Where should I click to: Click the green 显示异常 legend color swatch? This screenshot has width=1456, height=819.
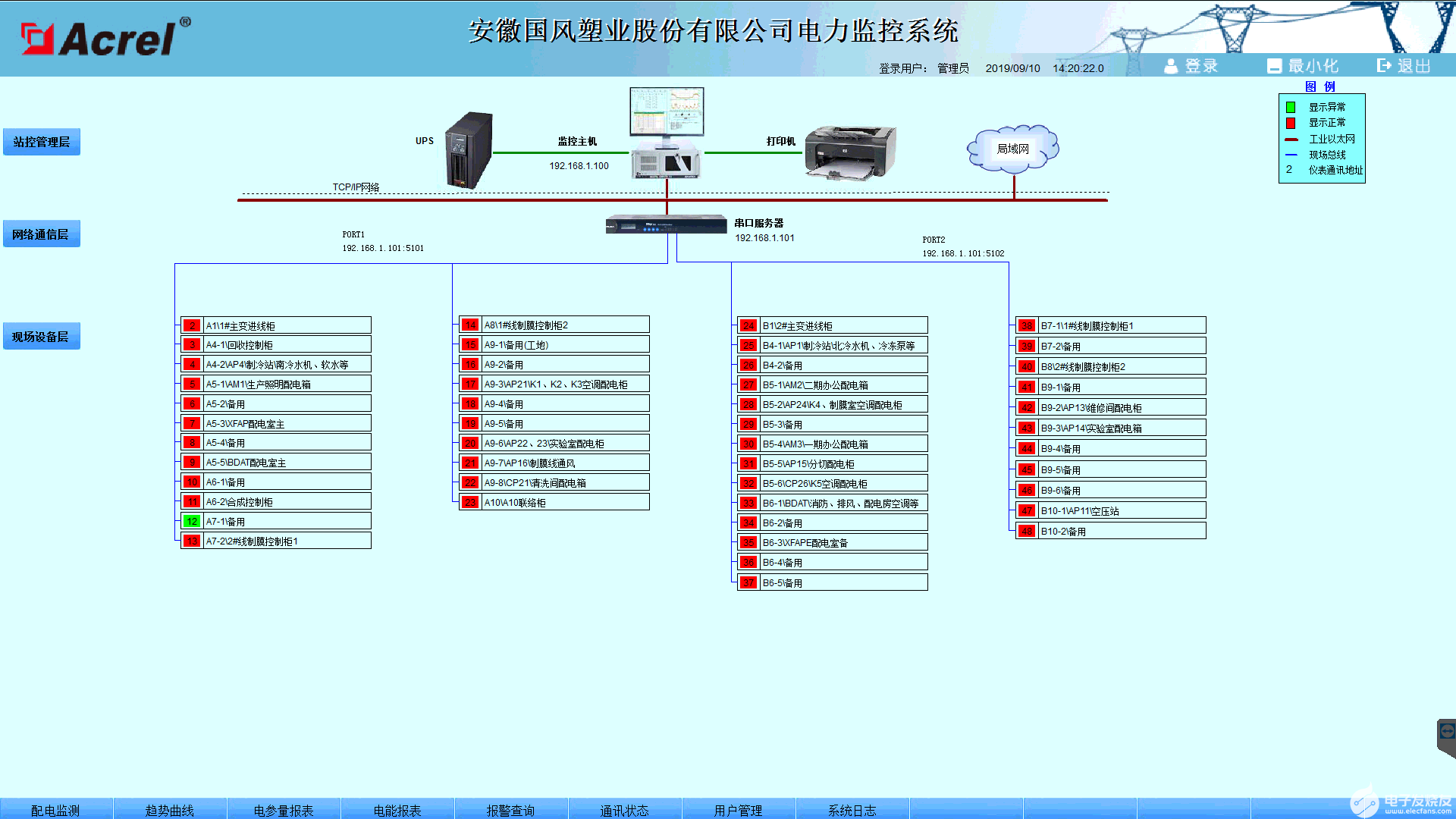click(1289, 107)
